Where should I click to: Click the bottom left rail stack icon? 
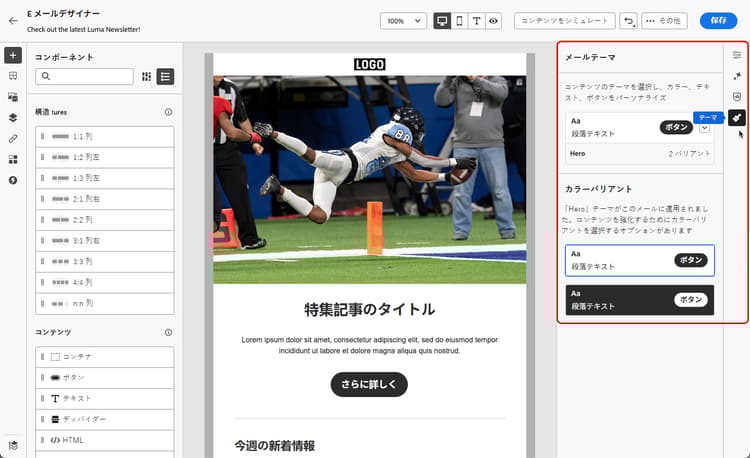(13, 445)
